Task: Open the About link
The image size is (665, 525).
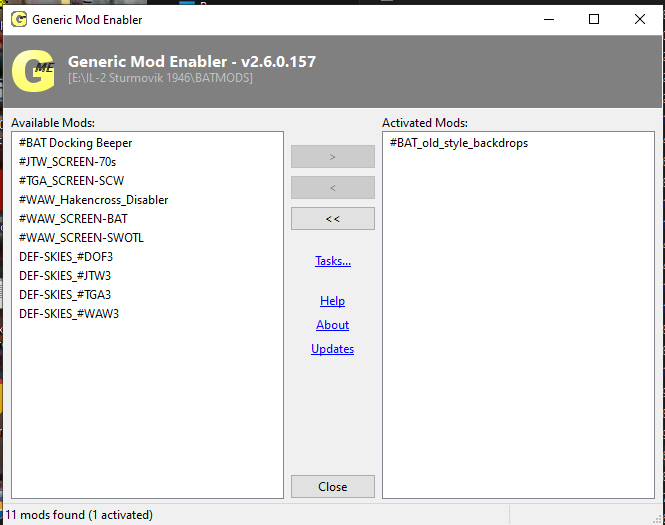Action: (332, 325)
